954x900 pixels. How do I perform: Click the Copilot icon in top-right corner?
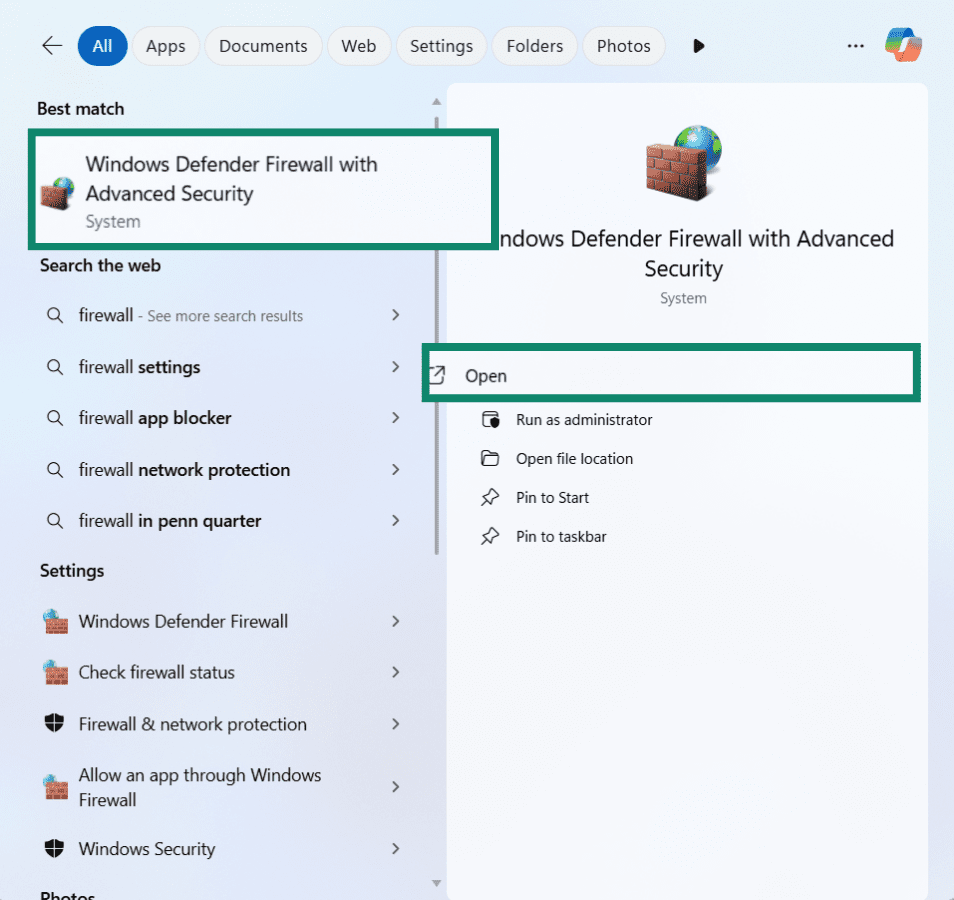(x=903, y=45)
